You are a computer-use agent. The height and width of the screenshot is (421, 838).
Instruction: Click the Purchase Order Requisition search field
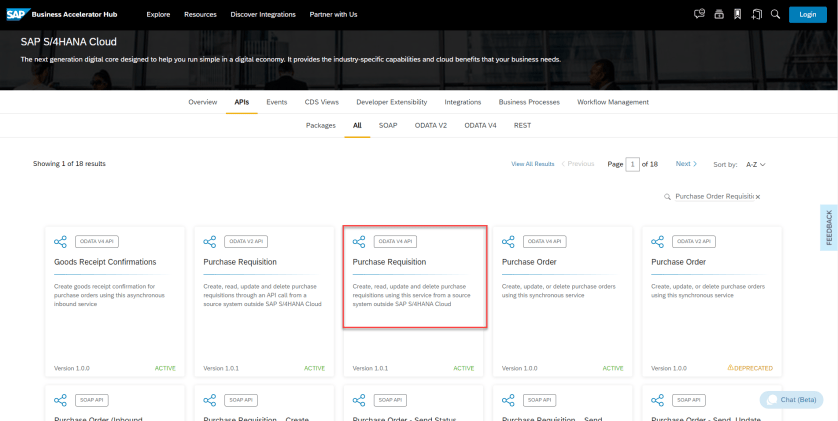(714, 197)
